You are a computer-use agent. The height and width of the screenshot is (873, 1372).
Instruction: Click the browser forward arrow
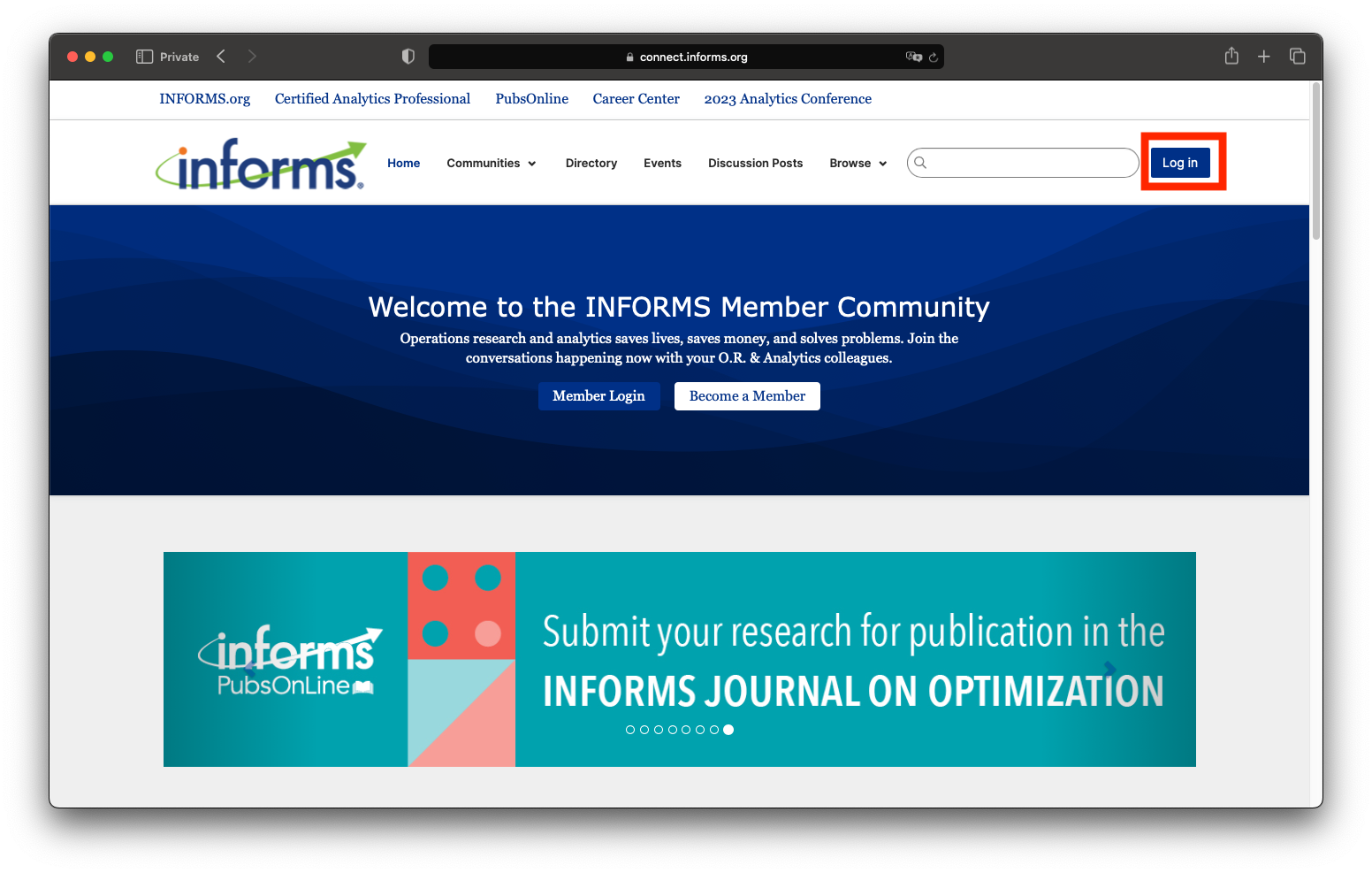252,57
